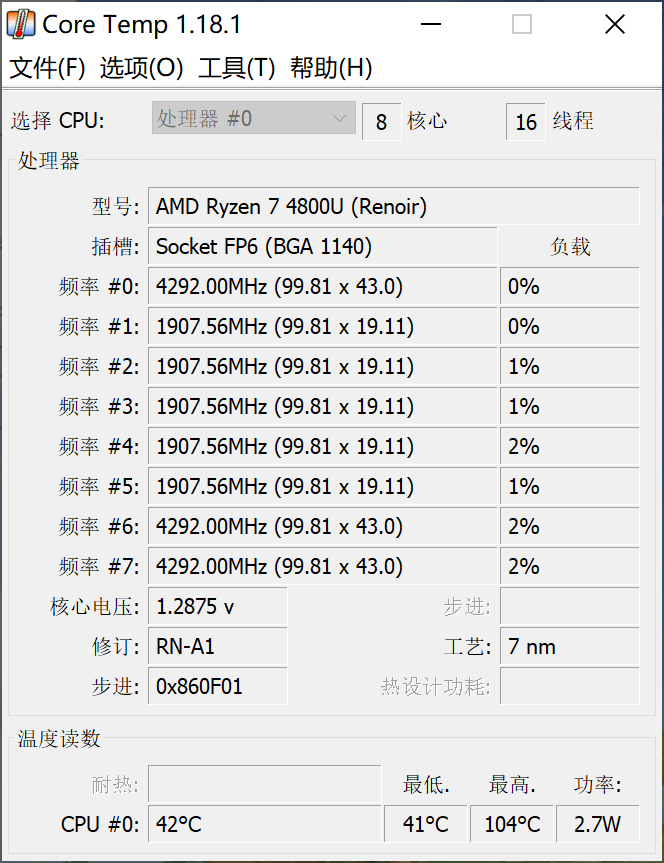Click the 104°C maximum temperature box
The height and width of the screenshot is (863, 664).
tap(512, 824)
